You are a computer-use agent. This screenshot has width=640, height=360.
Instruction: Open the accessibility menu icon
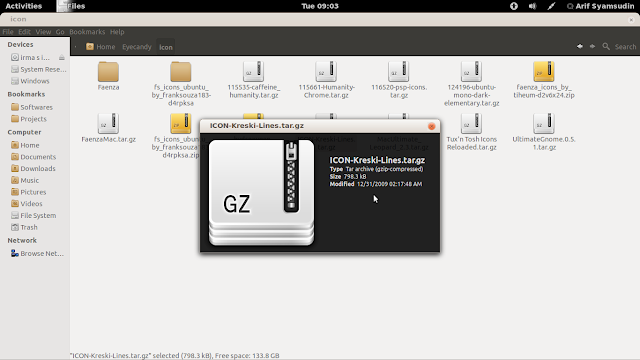(514, 6)
